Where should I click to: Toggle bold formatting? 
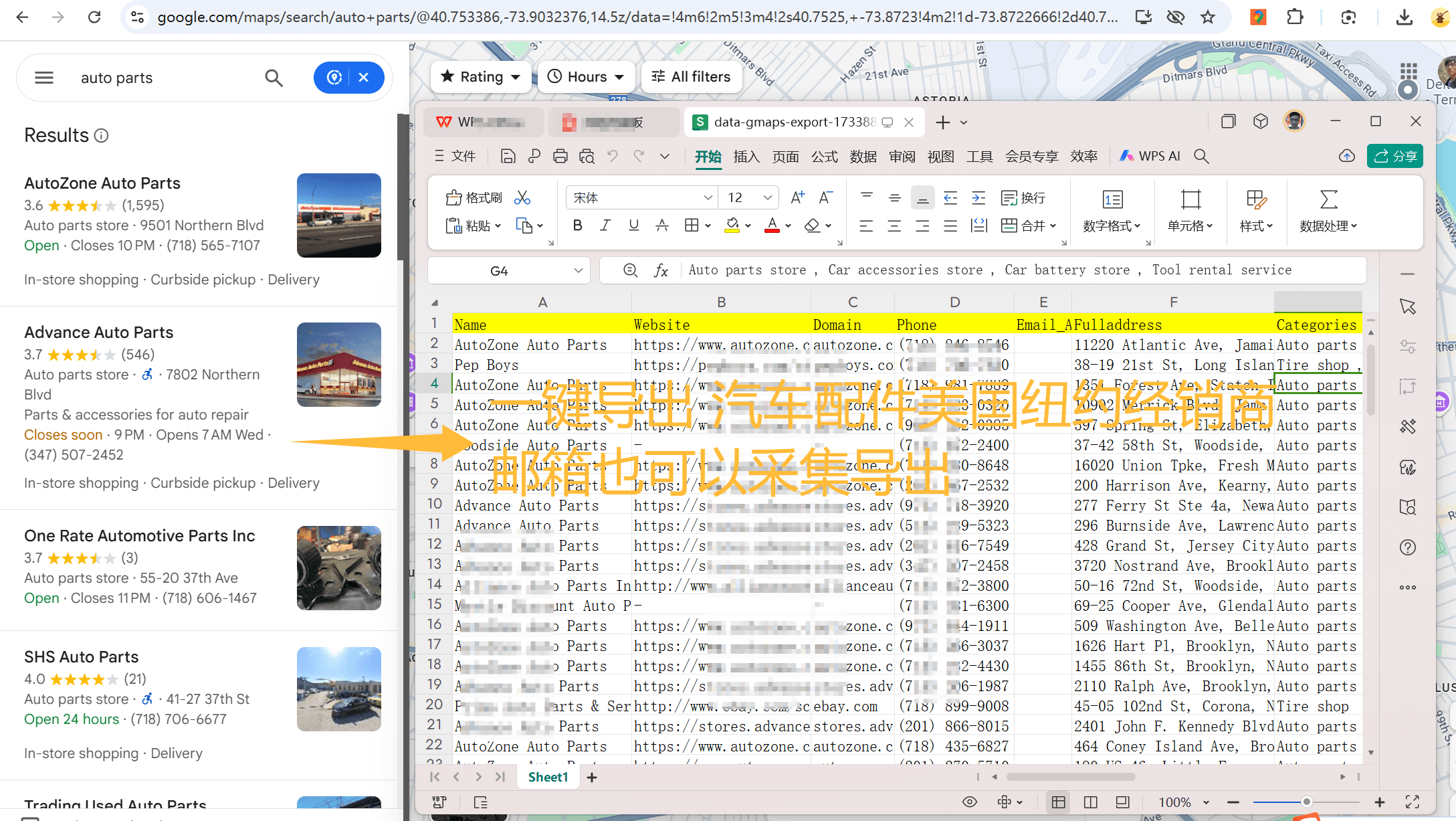(x=578, y=225)
